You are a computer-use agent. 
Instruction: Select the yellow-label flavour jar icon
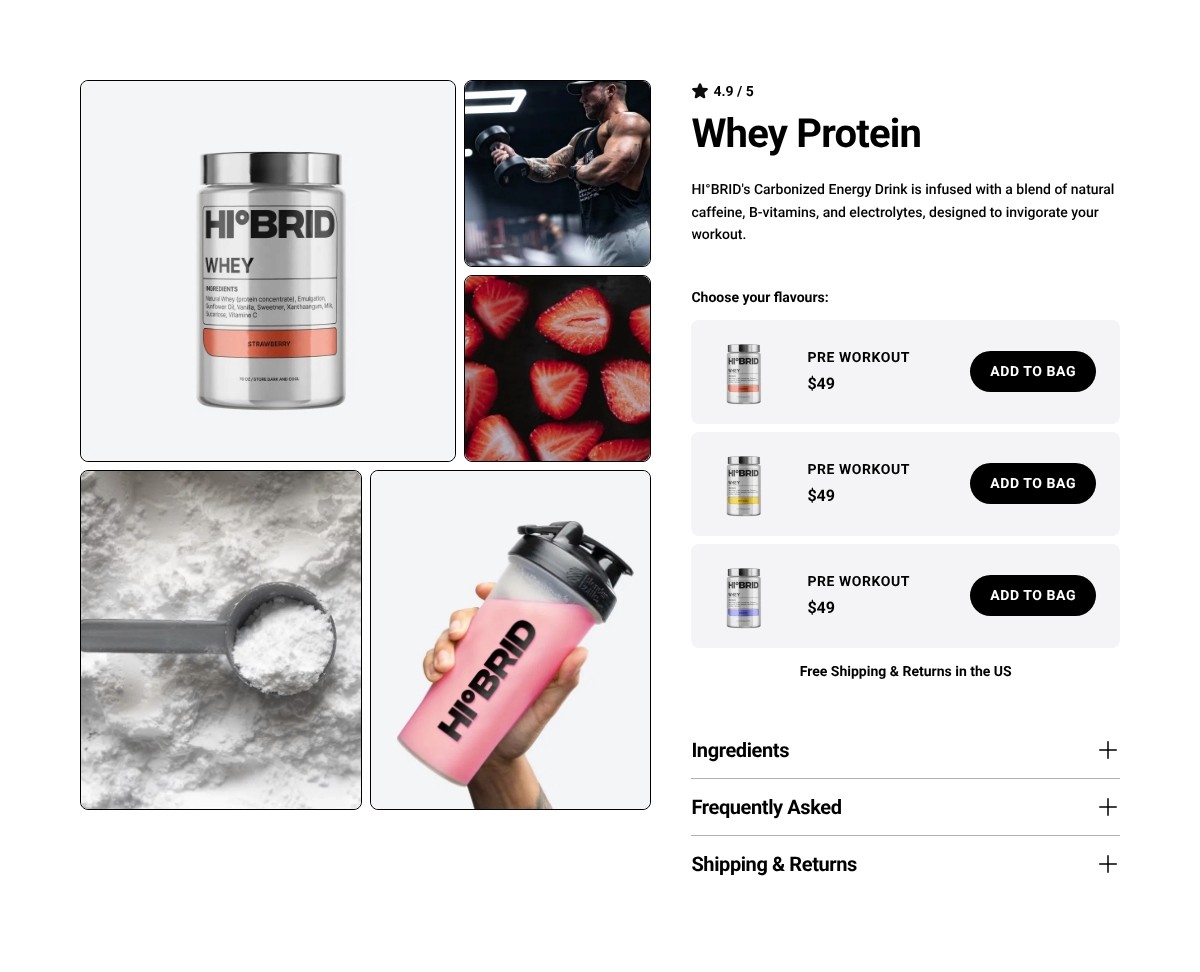[x=743, y=485]
